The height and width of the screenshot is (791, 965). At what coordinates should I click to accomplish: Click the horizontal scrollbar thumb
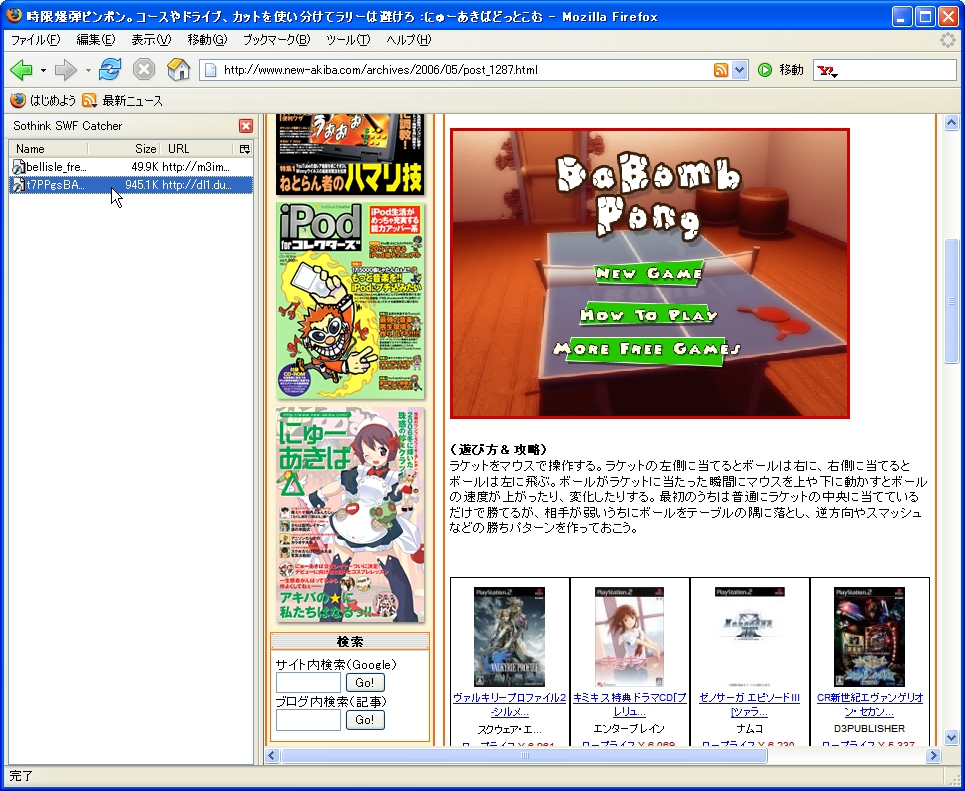tap(524, 755)
